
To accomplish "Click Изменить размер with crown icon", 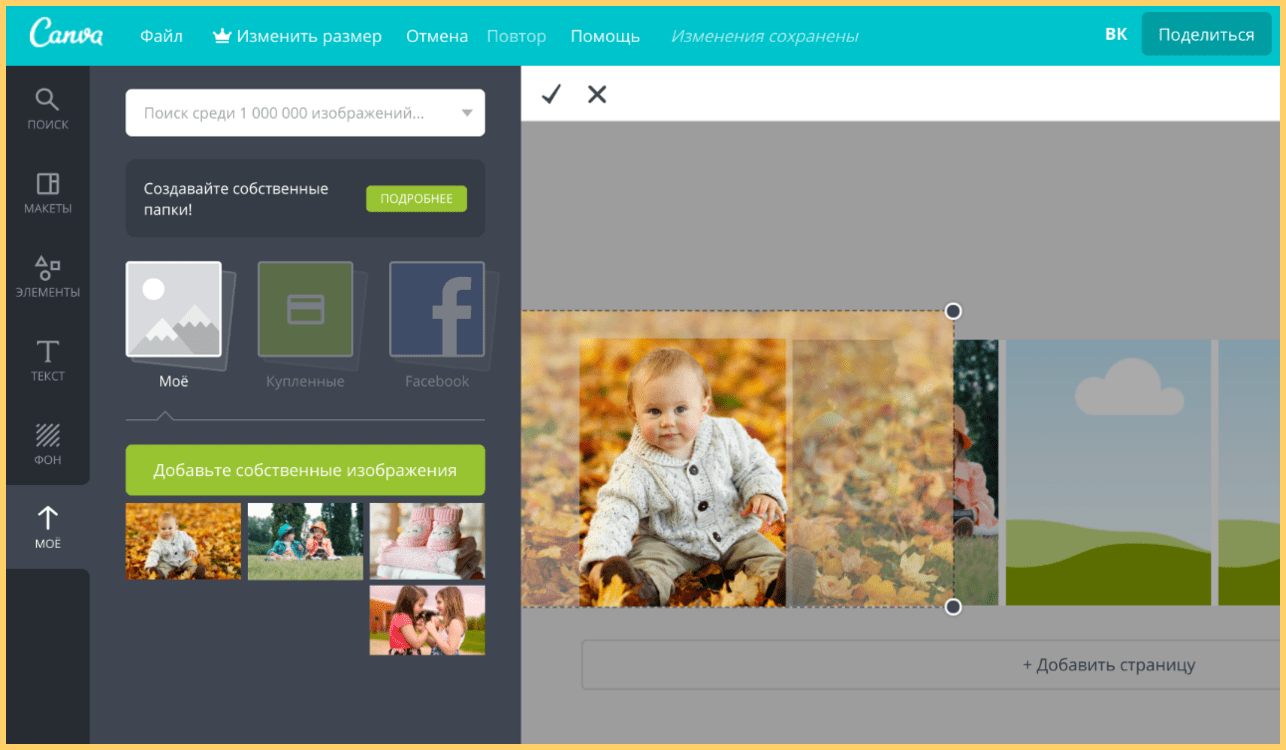I will tap(297, 36).
